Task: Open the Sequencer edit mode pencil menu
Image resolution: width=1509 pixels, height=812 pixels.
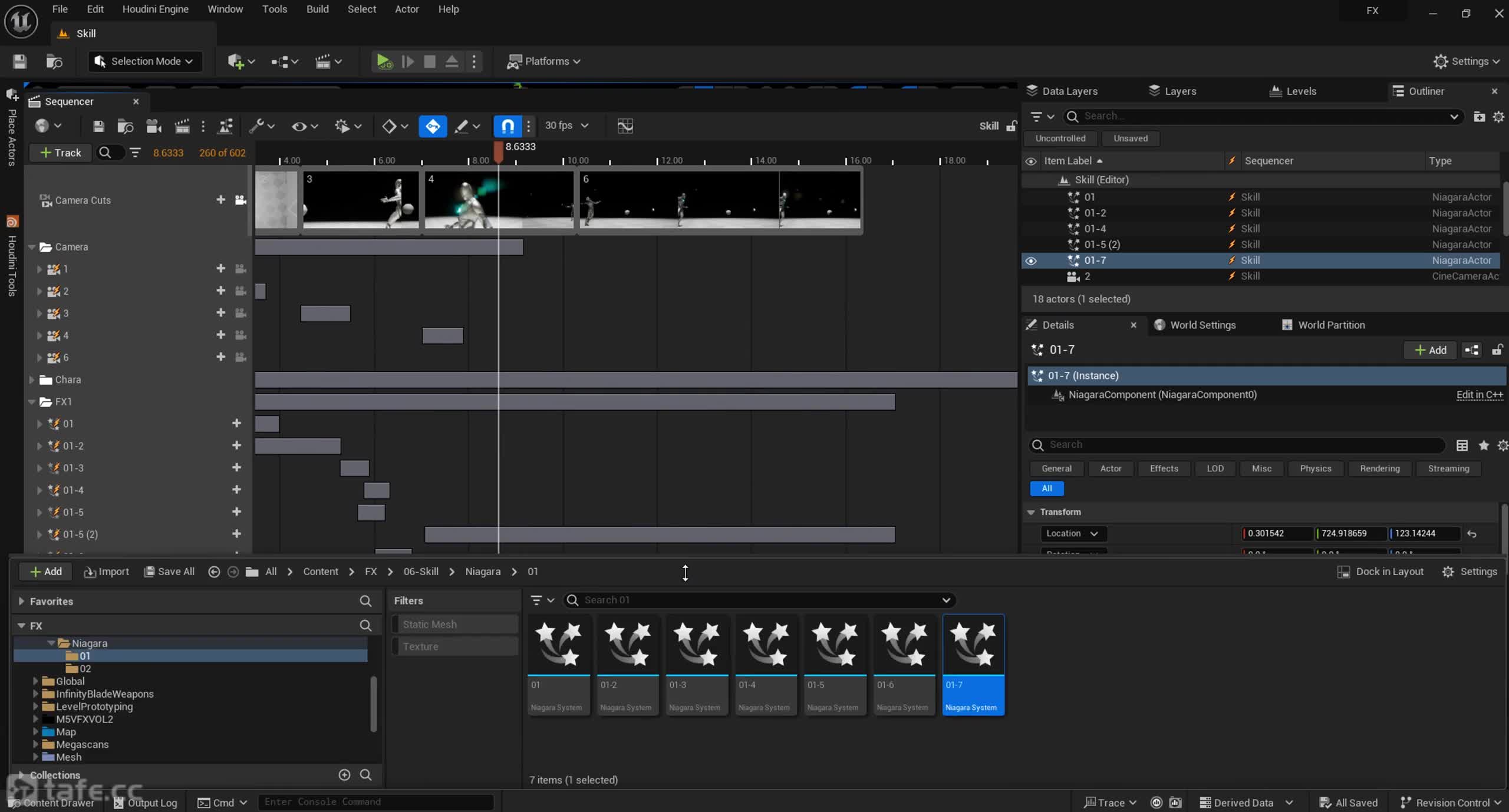Action: click(x=468, y=126)
